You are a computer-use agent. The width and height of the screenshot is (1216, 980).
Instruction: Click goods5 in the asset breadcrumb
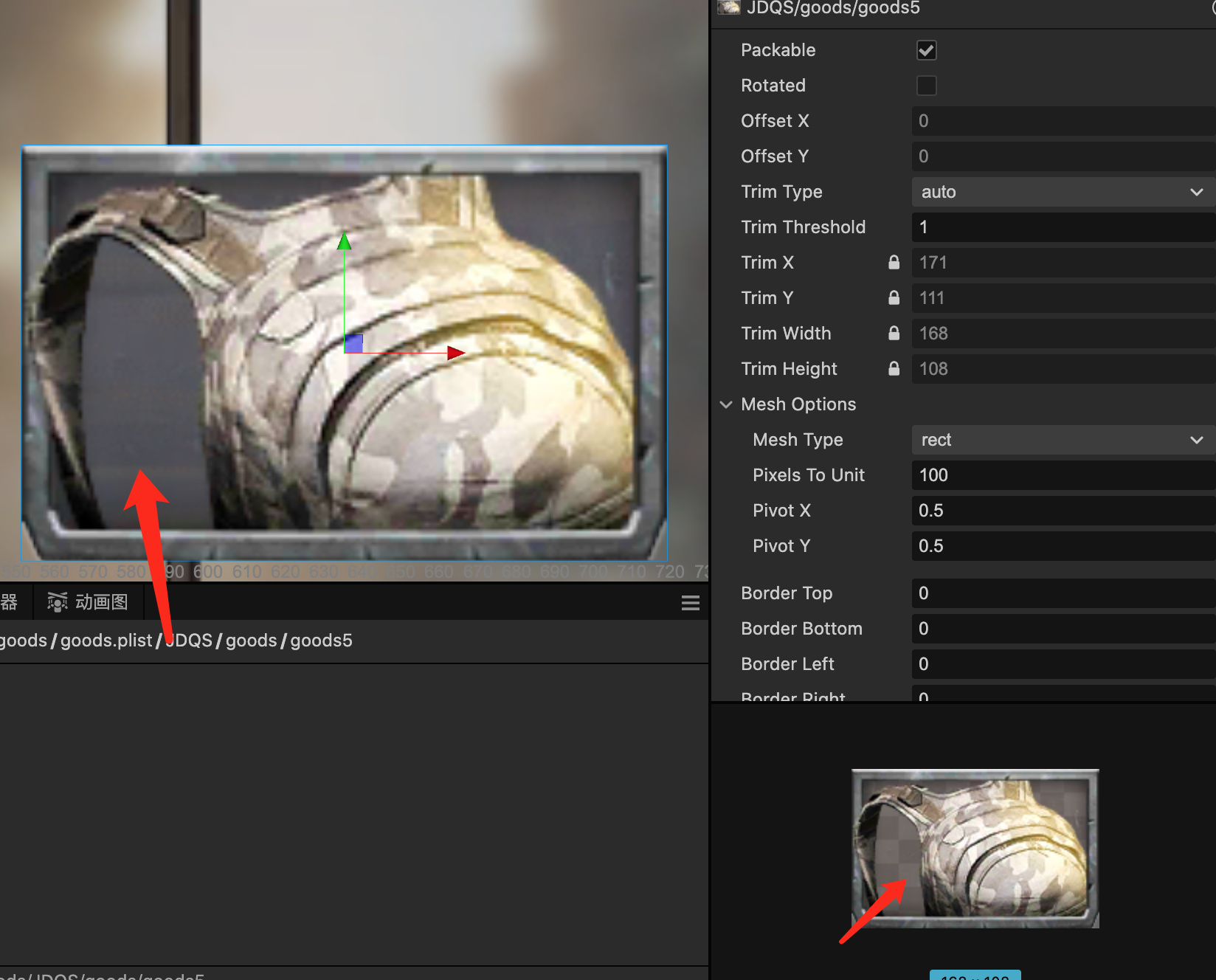click(321, 641)
